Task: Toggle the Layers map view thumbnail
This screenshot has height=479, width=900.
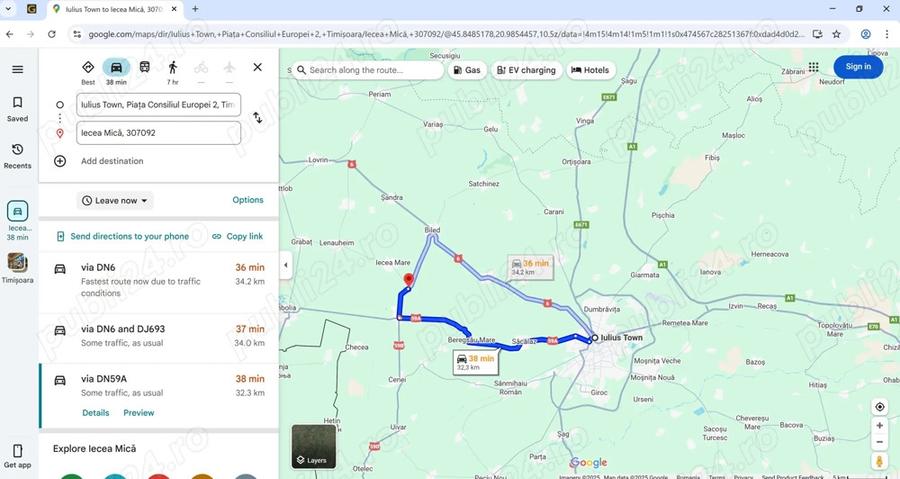Action: 313,447
